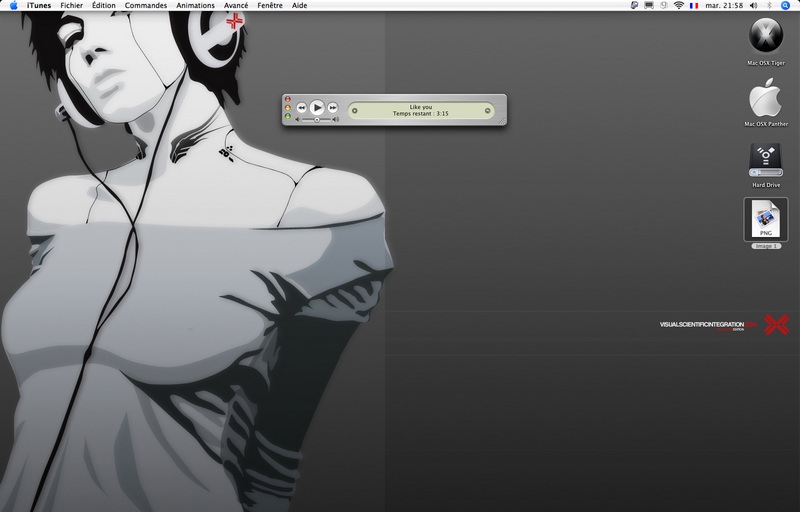Screen dimensions: 800x512
Task: Click the max-volume speaker icon in iTunes
Action: (335, 120)
